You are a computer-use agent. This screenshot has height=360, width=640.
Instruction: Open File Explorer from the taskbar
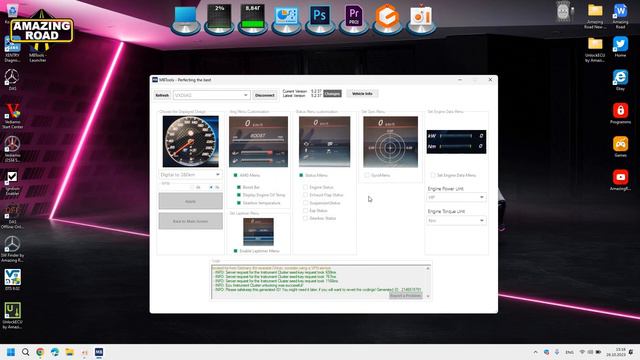coord(69,352)
